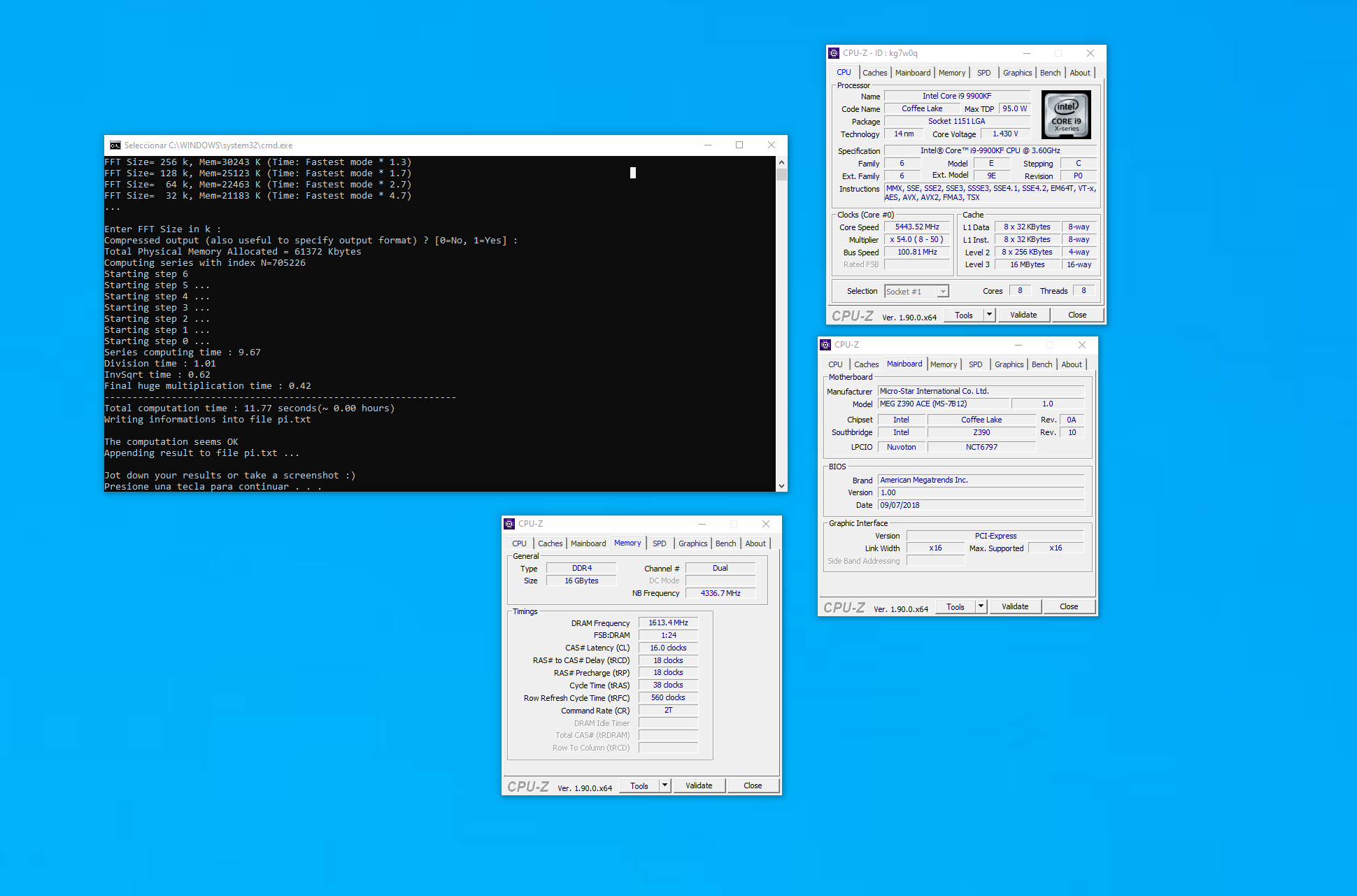Screen dimensions: 1357x896
Task: Click Row Refresh Cycle Time 560 clocks
Action: point(668,697)
